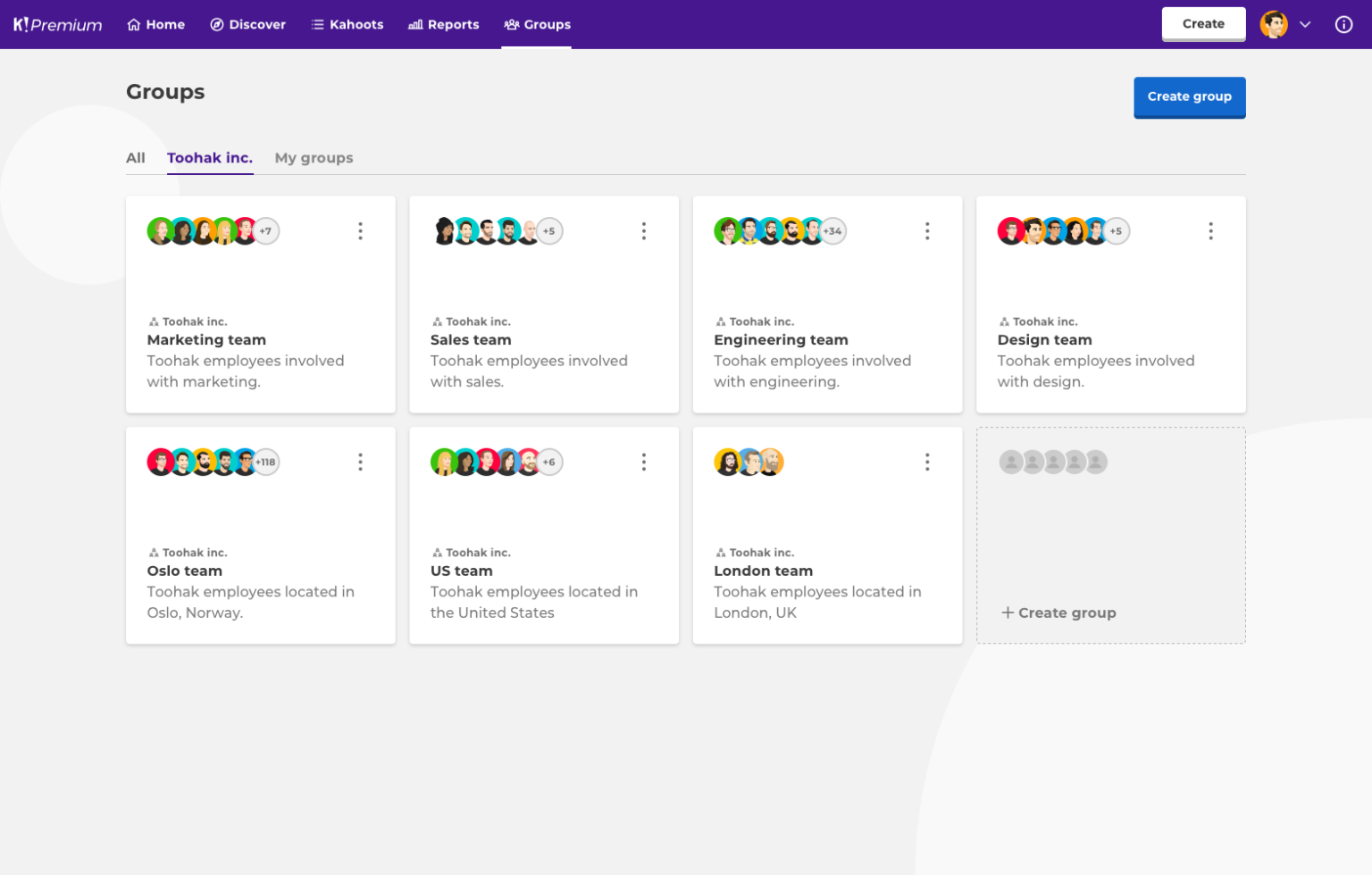Open the profile dropdown chevron
This screenshot has height=875, width=1372.
(x=1306, y=24)
